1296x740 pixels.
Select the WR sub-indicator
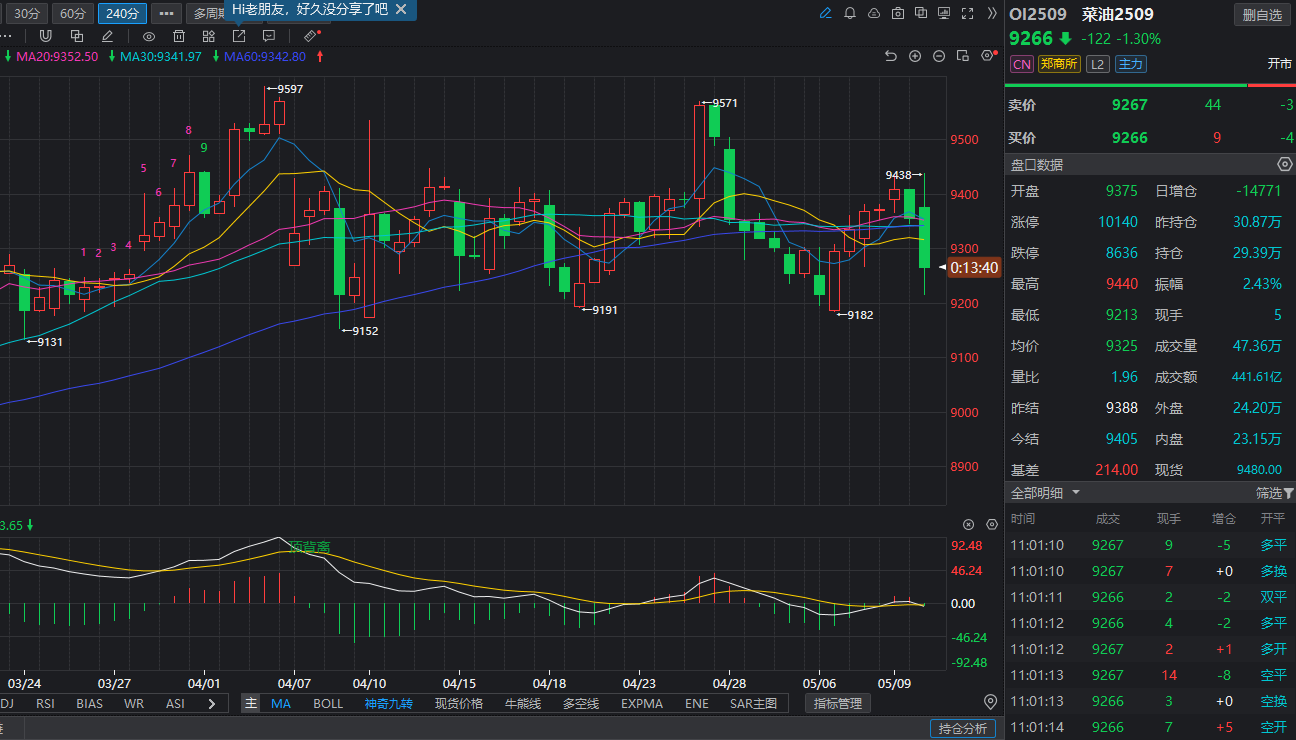click(134, 703)
